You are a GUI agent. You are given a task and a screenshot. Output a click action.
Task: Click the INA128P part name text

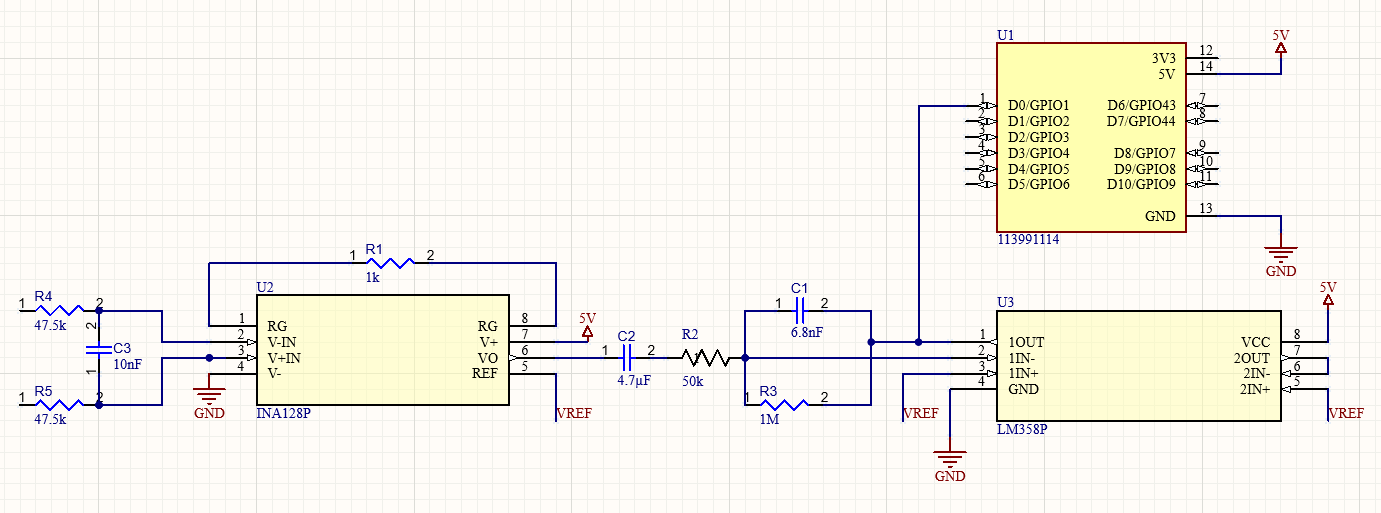(284, 413)
